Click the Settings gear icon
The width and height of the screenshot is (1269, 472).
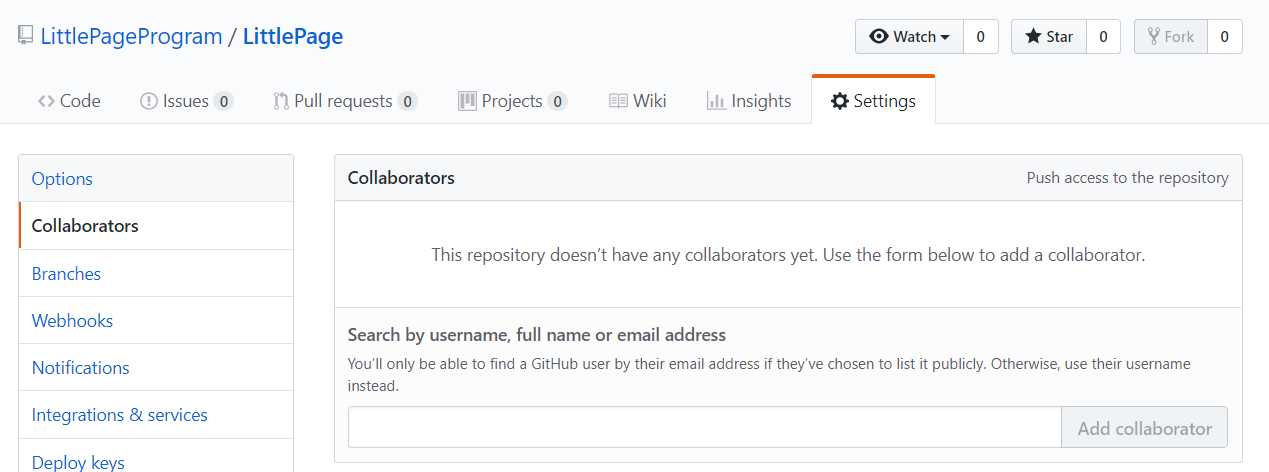840,101
